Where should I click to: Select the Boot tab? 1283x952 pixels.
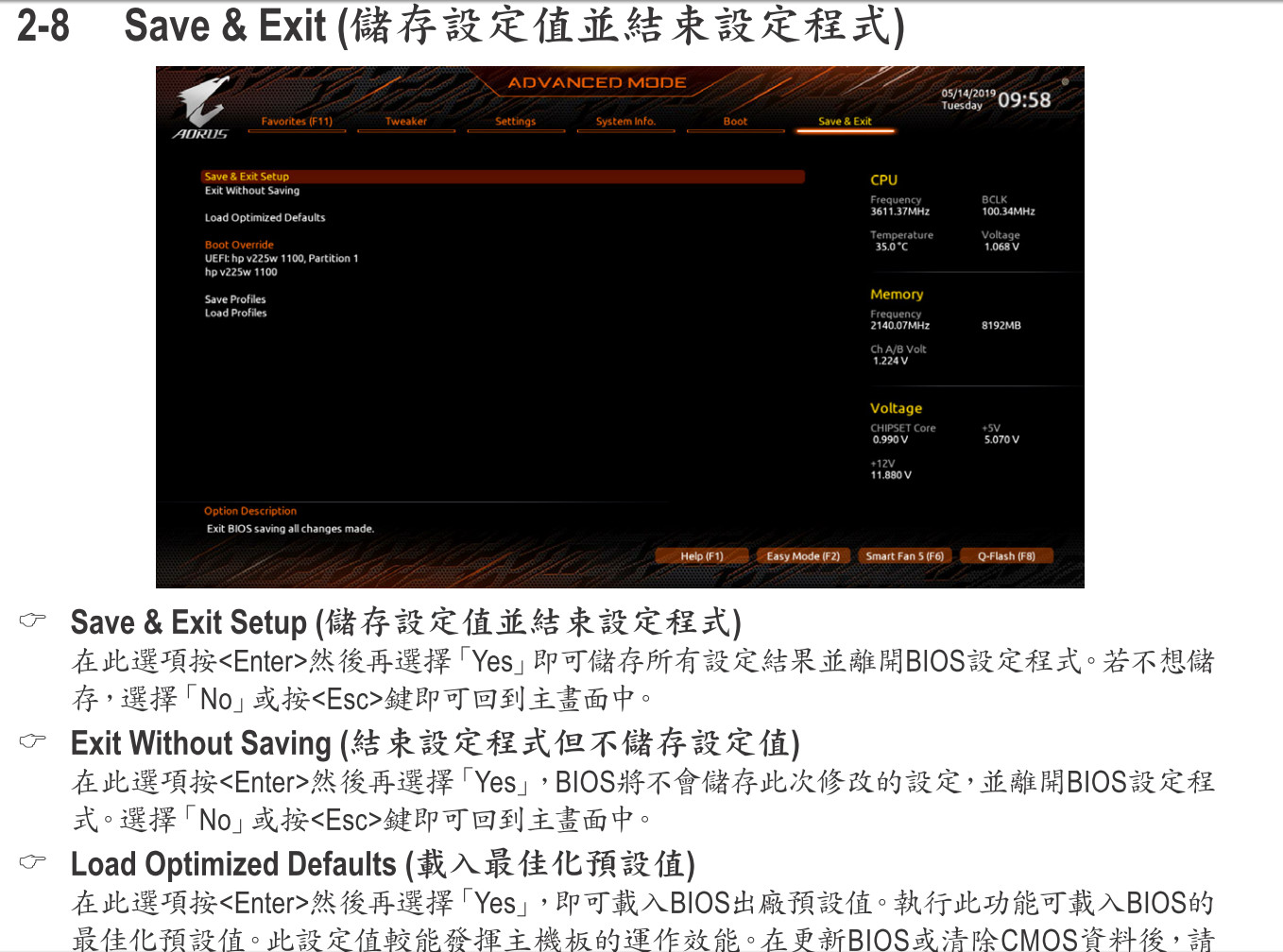click(x=735, y=122)
